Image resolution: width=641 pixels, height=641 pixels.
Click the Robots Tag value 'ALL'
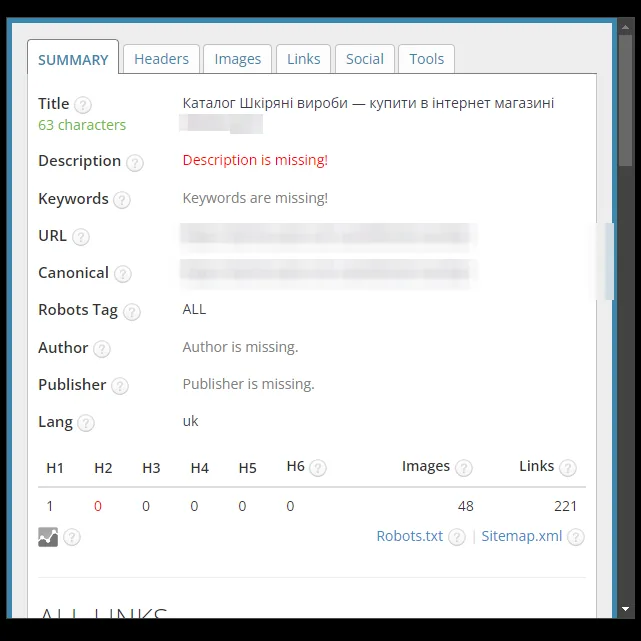pyautogui.click(x=194, y=309)
